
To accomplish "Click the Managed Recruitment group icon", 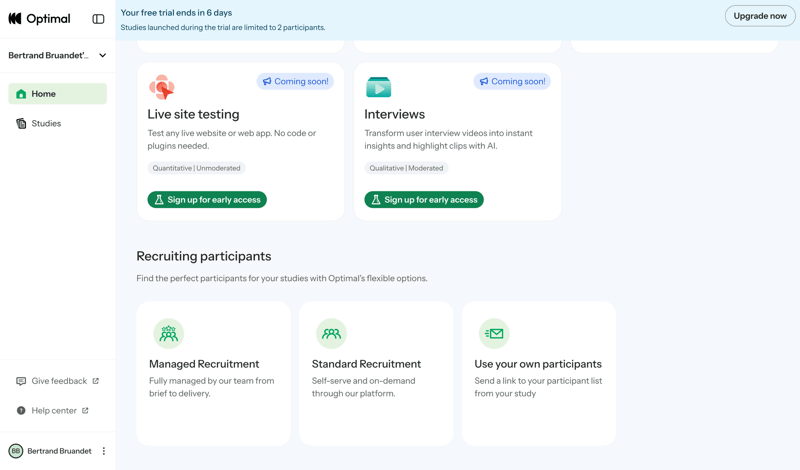I will coord(168,333).
